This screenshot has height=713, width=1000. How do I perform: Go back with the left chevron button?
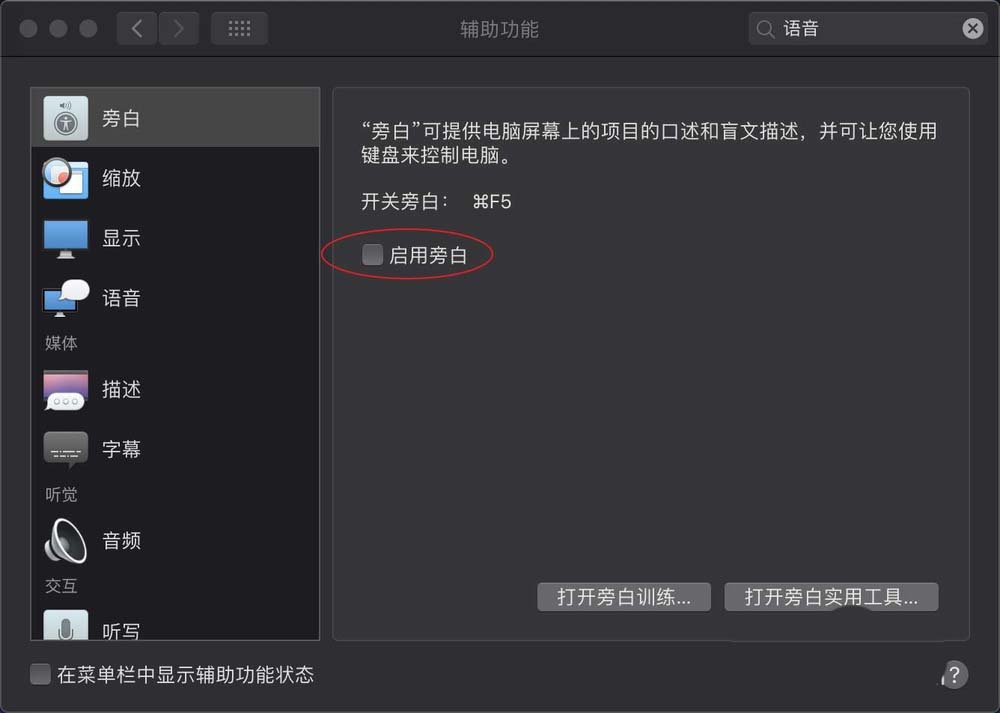[x=137, y=29]
